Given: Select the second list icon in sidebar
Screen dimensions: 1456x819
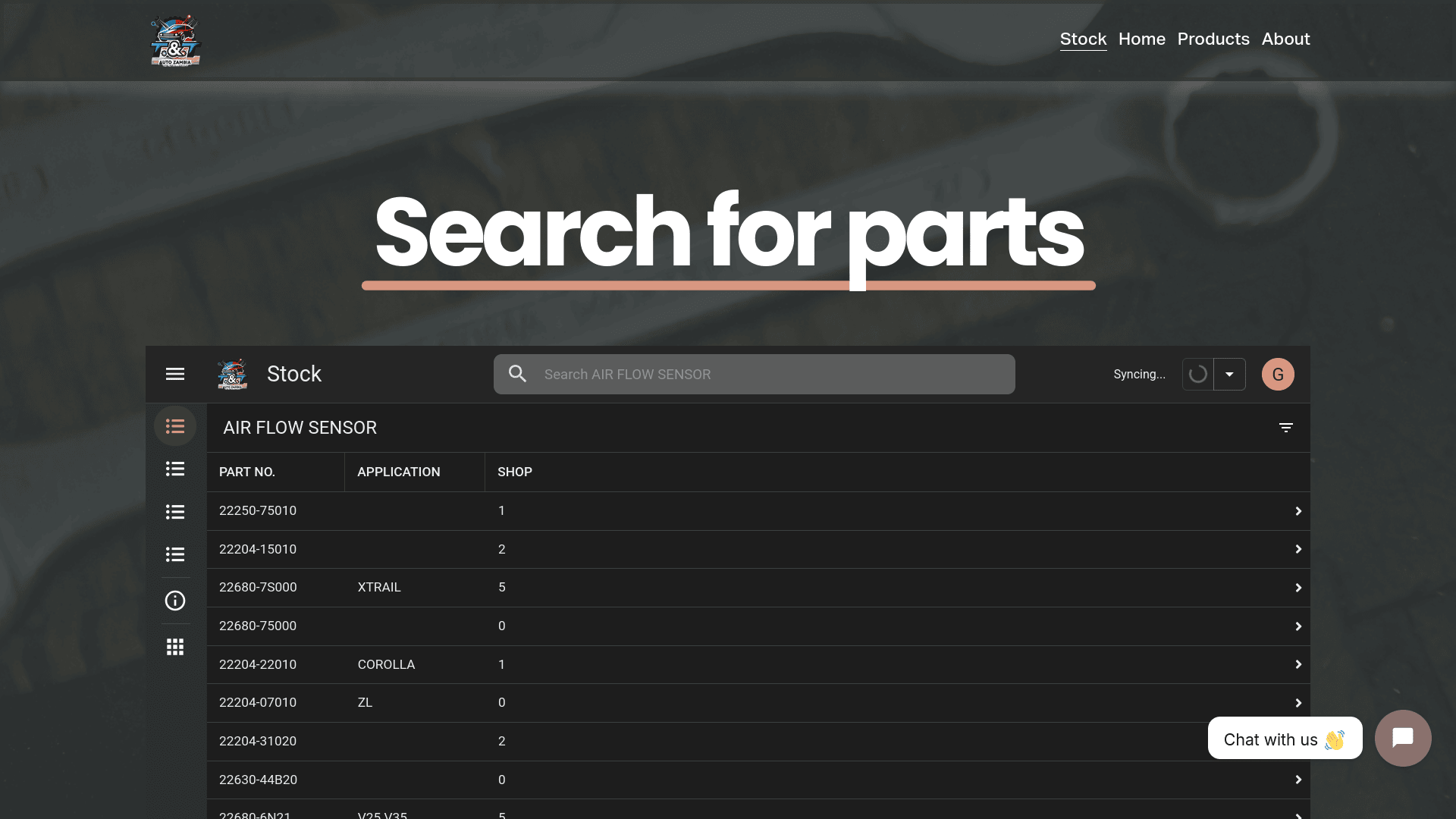Looking at the screenshot, I should click(175, 469).
